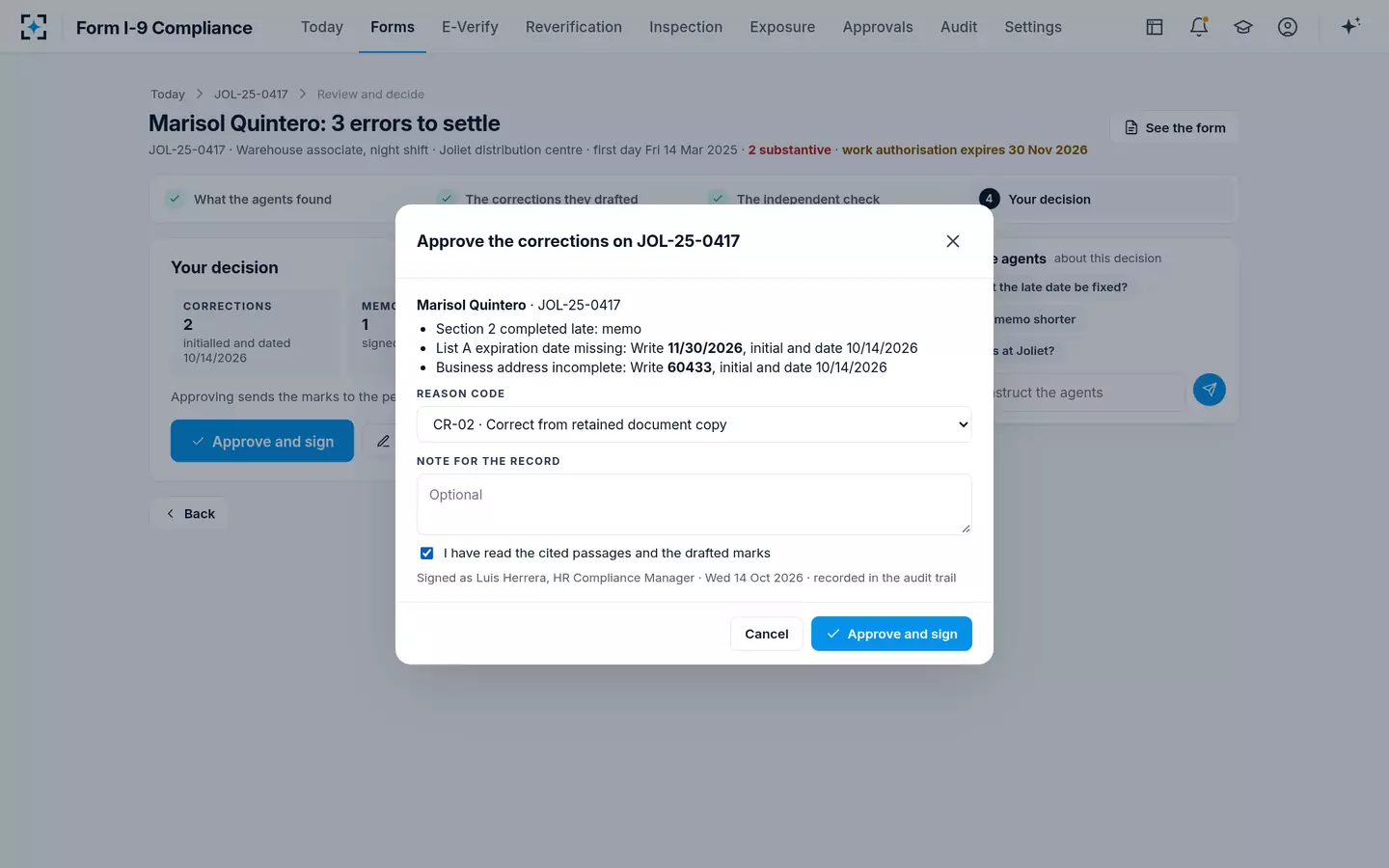Cancel the approval dialog

(x=767, y=634)
